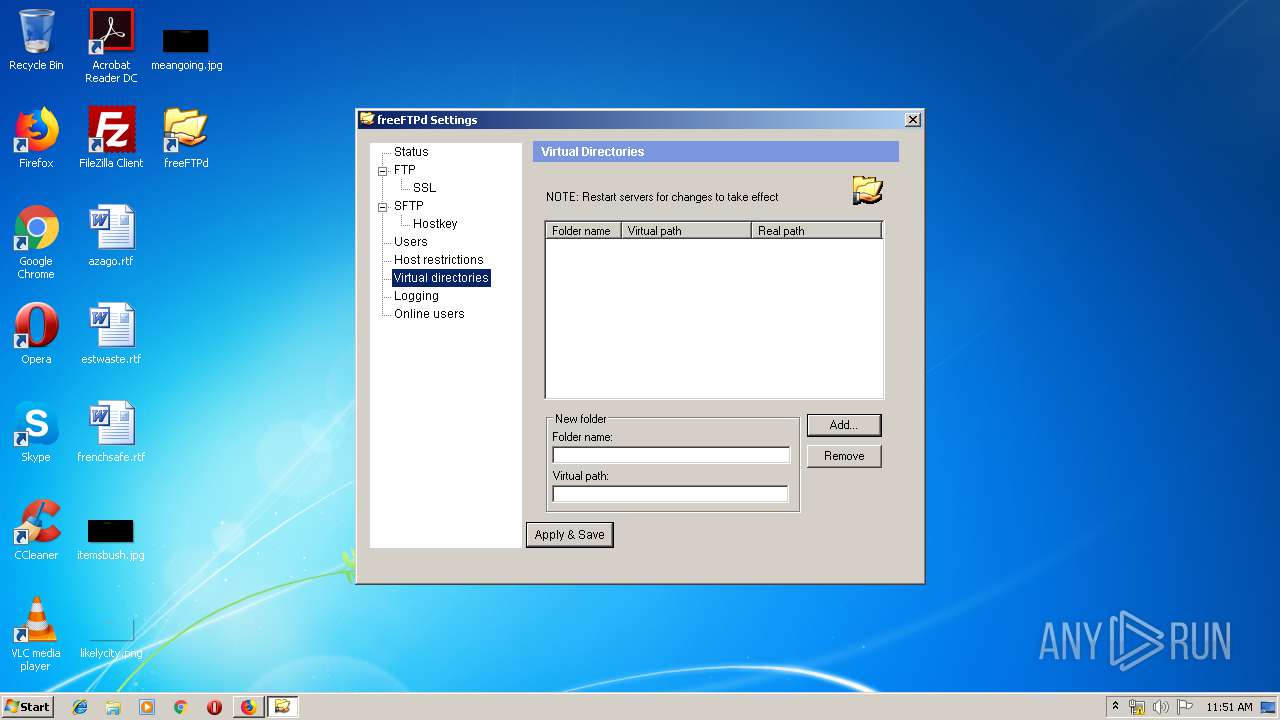Image resolution: width=1280 pixels, height=720 pixels.
Task: Open freeFTPd desktop shortcut
Action: pyautogui.click(x=186, y=137)
